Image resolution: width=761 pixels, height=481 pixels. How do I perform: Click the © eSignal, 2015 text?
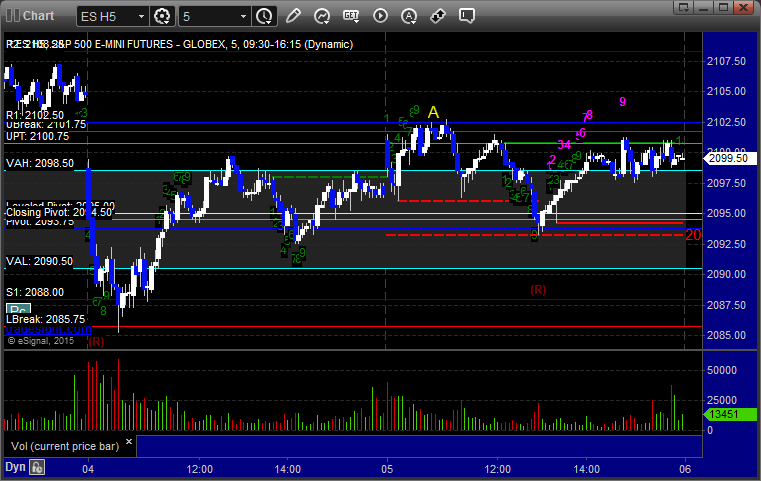tap(41, 341)
